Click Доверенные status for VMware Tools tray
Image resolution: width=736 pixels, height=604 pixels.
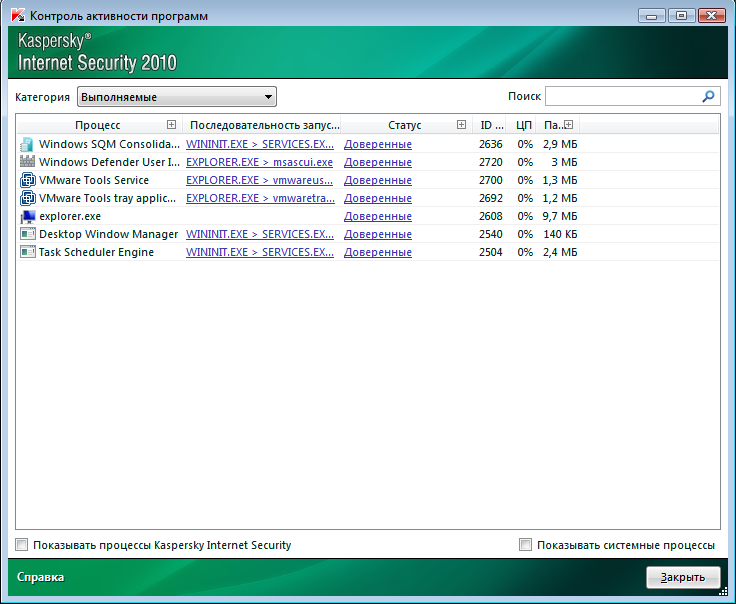378,198
